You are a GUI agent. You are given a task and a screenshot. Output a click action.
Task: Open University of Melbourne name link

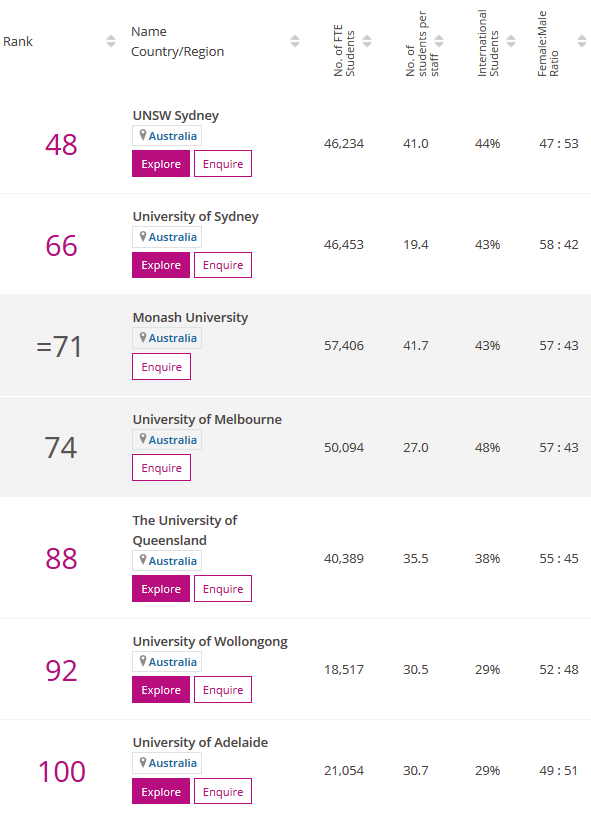[x=207, y=419]
